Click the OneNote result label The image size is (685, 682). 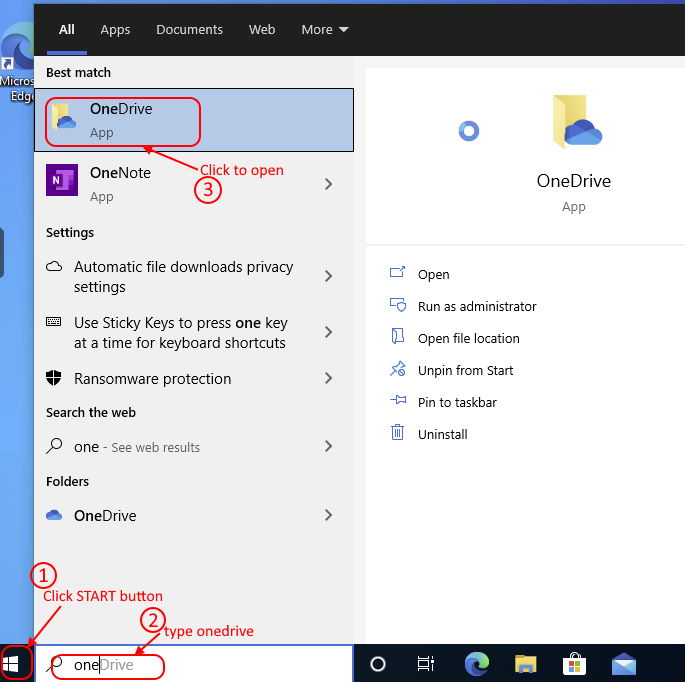(120, 173)
